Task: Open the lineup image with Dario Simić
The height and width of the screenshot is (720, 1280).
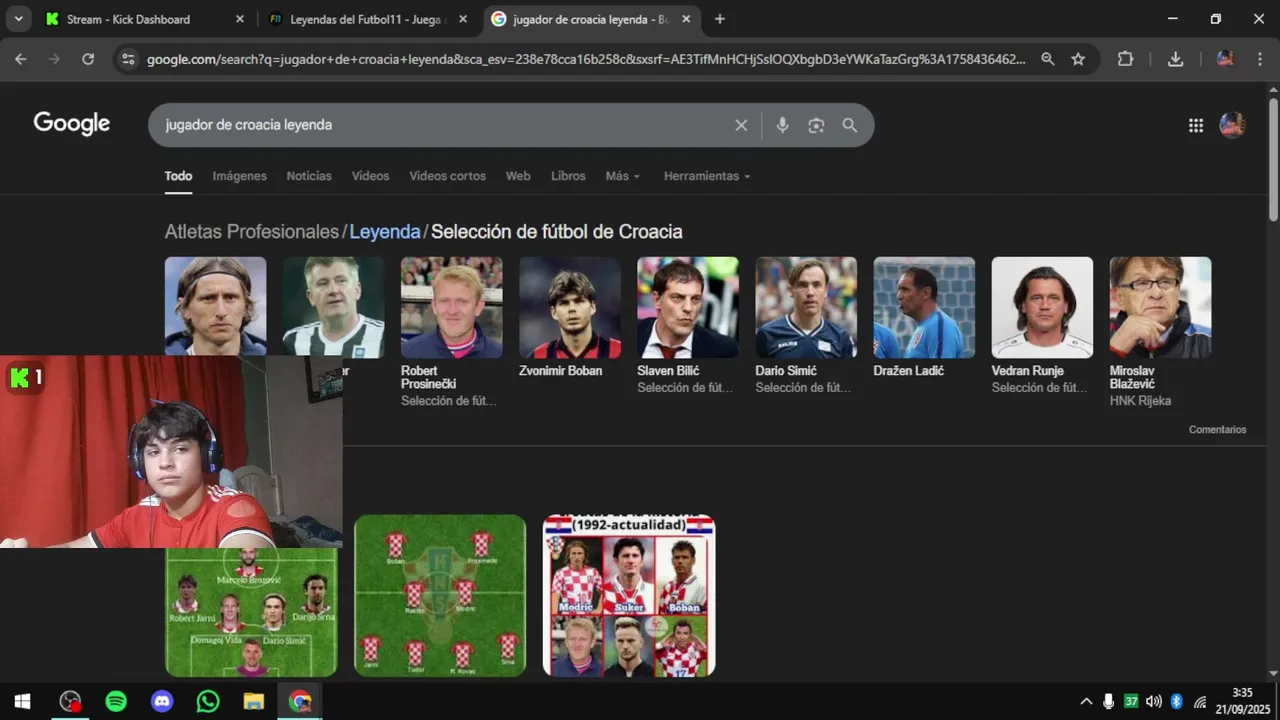Action: click(251, 612)
